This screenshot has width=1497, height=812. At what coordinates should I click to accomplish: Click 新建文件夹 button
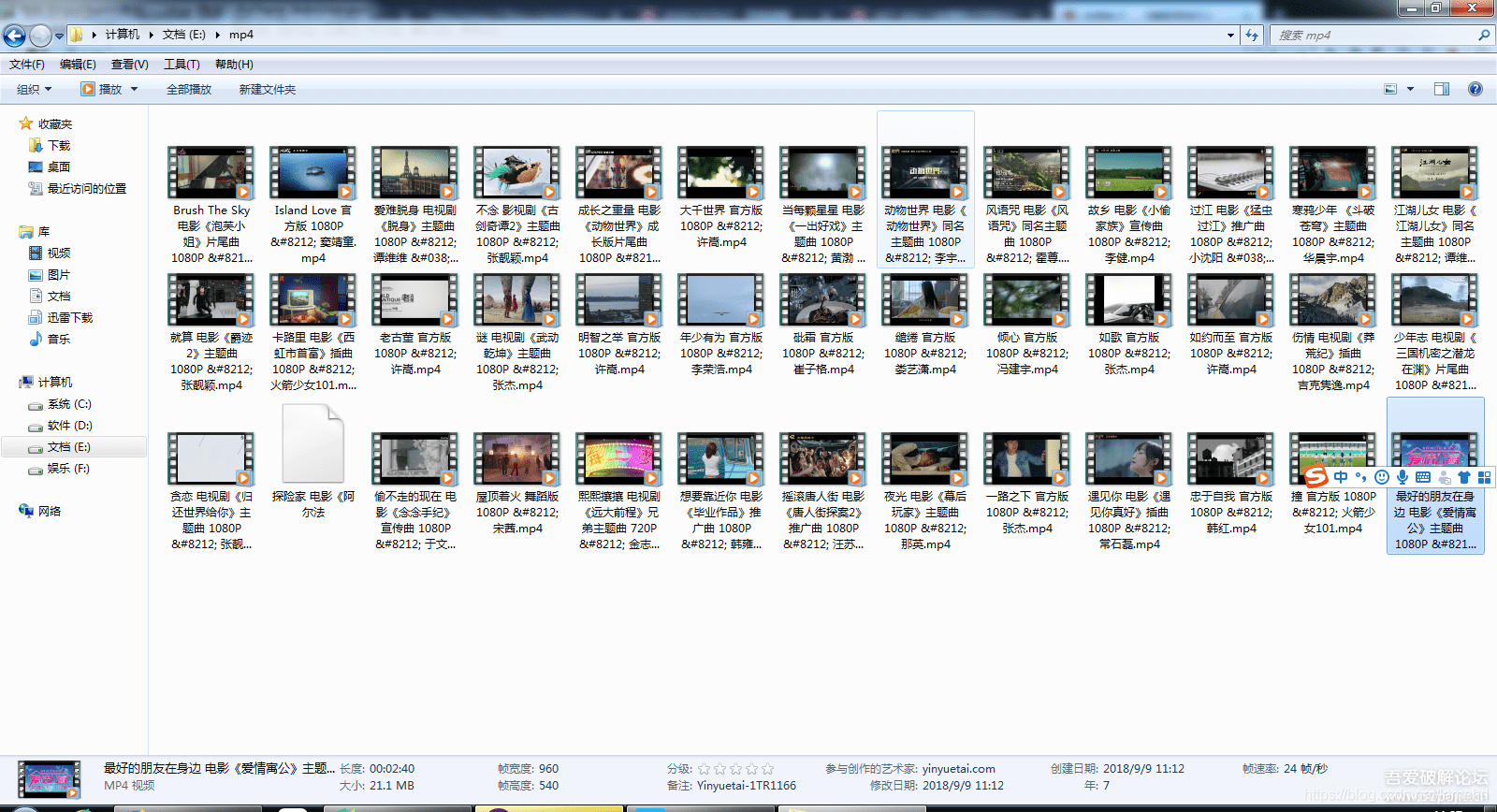268,90
